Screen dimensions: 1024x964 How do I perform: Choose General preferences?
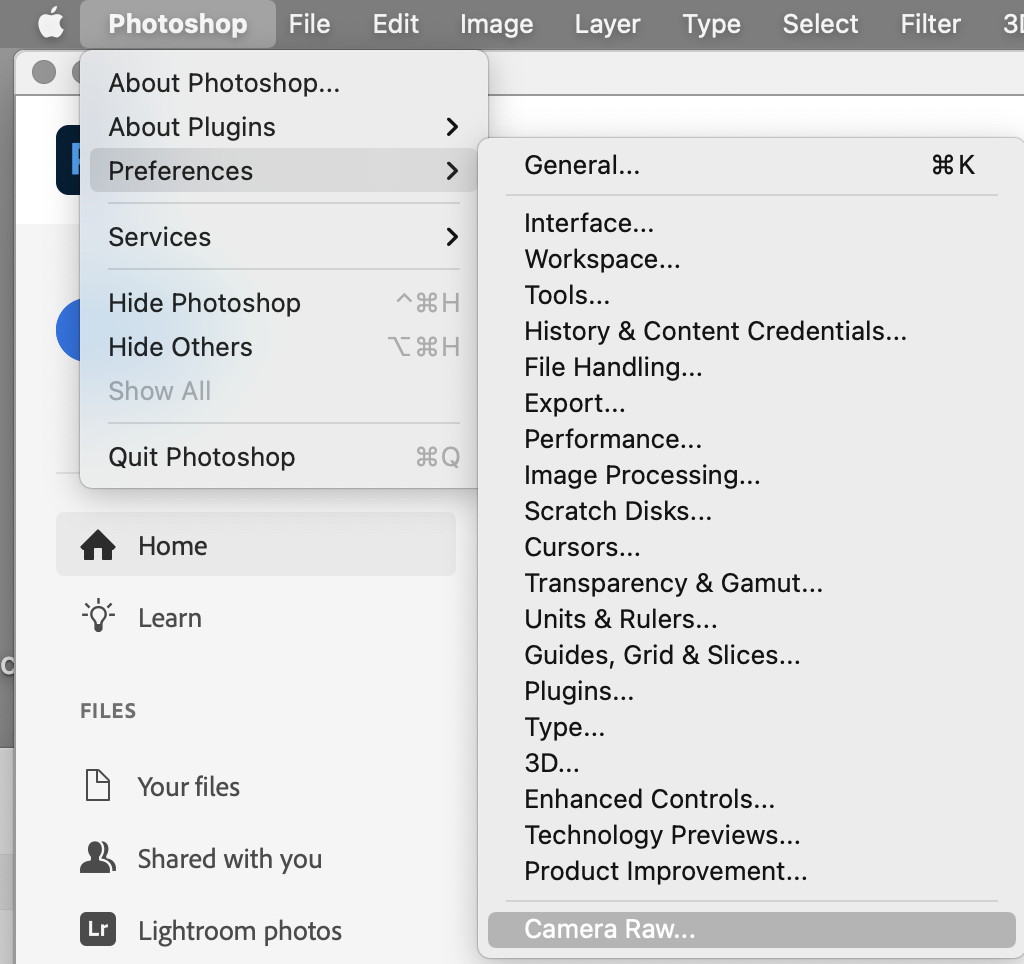tap(583, 165)
